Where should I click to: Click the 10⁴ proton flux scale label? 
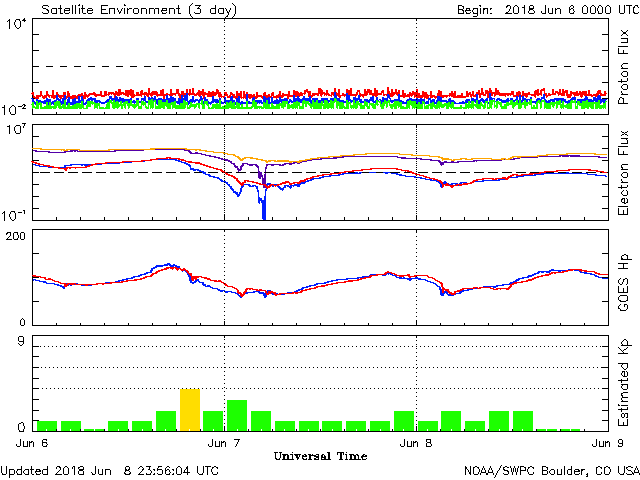[x=16, y=24]
